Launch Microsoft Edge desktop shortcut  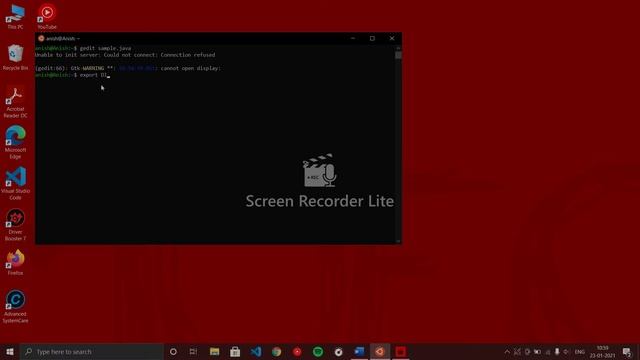(15, 142)
